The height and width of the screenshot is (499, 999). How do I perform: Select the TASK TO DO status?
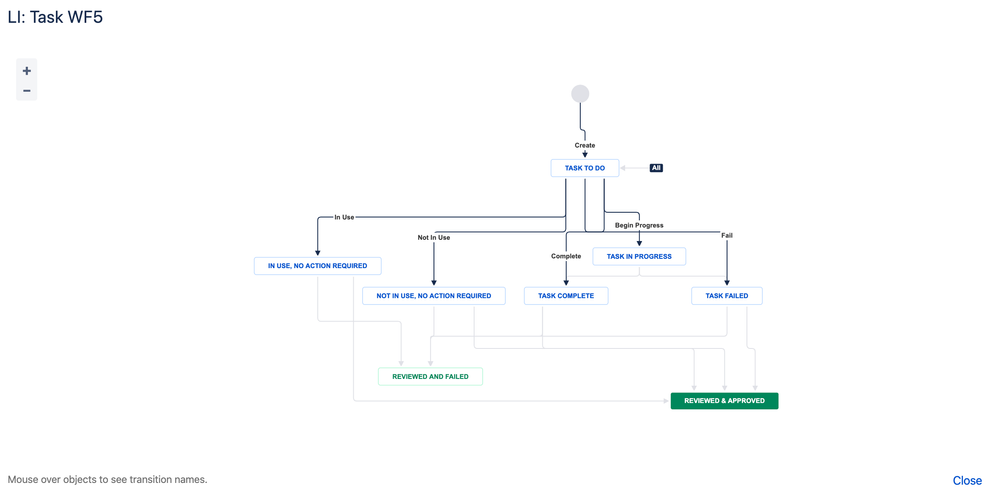[585, 168]
